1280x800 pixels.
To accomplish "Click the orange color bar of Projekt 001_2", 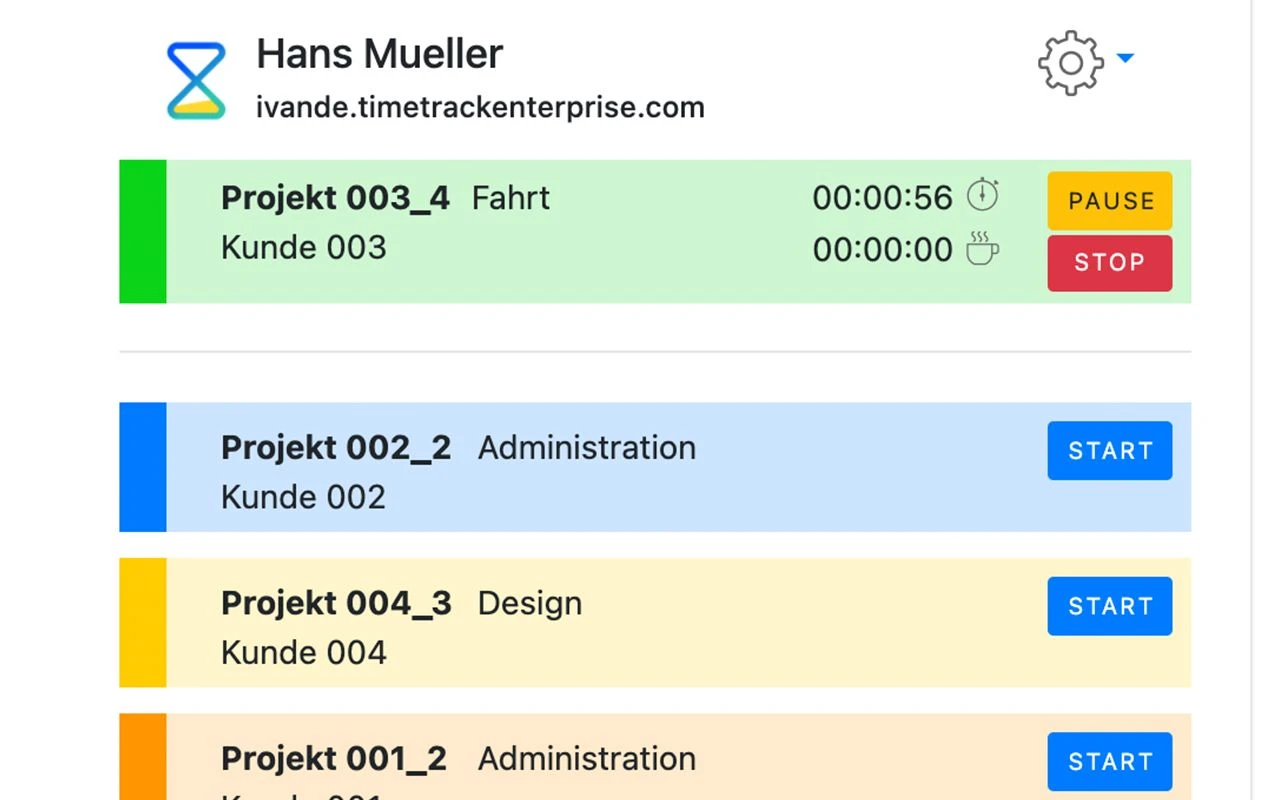I will (143, 758).
